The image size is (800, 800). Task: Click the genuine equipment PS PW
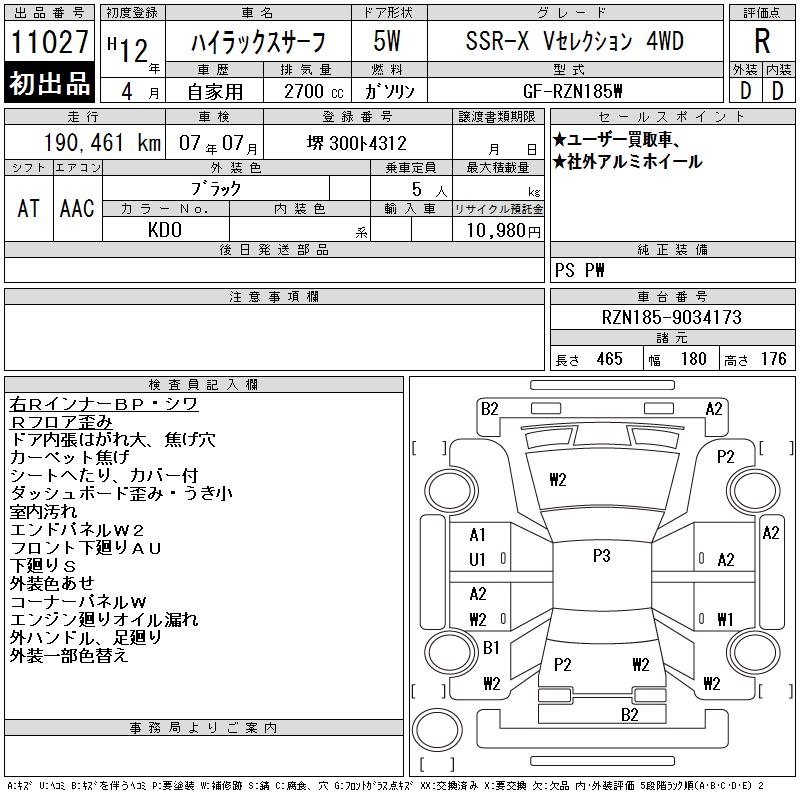click(580, 270)
